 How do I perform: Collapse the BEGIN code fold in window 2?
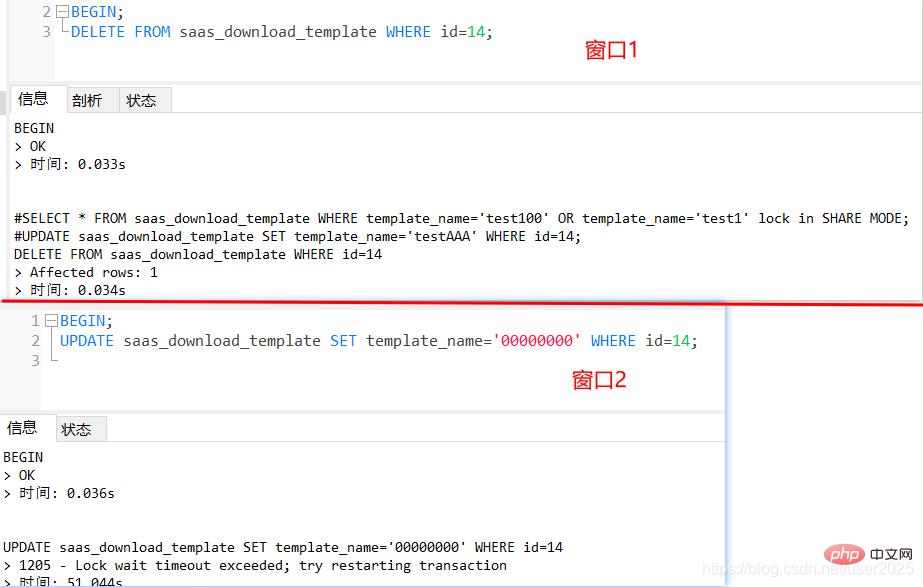tap(51, 320)
